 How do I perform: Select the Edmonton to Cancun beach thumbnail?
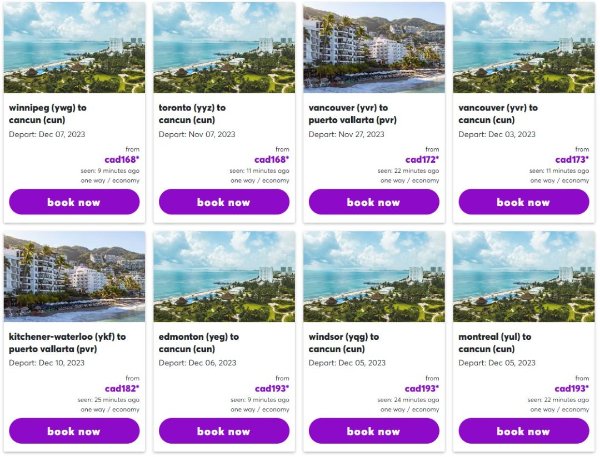point(223,276)
